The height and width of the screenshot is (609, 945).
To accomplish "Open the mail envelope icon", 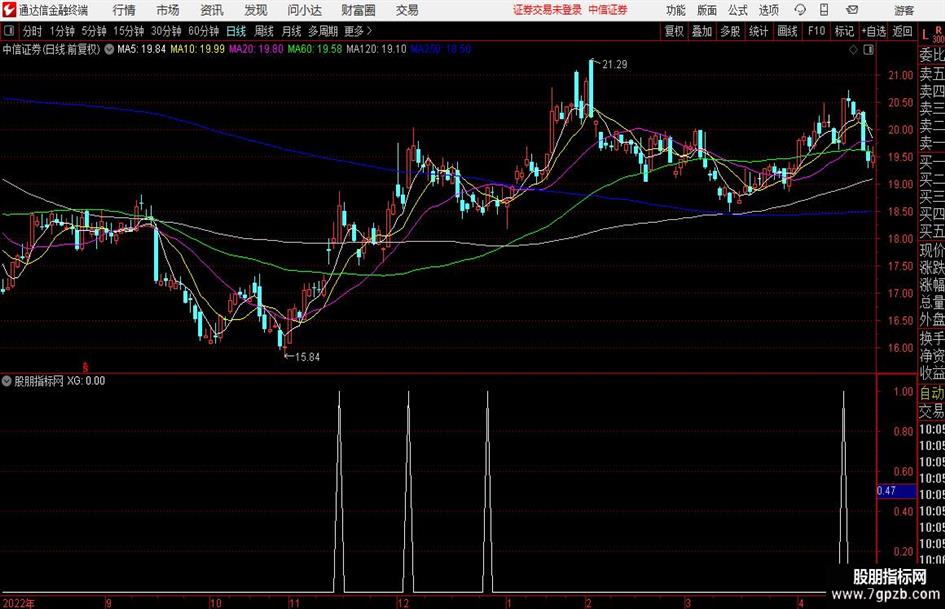I will click(x=852, y=10).
